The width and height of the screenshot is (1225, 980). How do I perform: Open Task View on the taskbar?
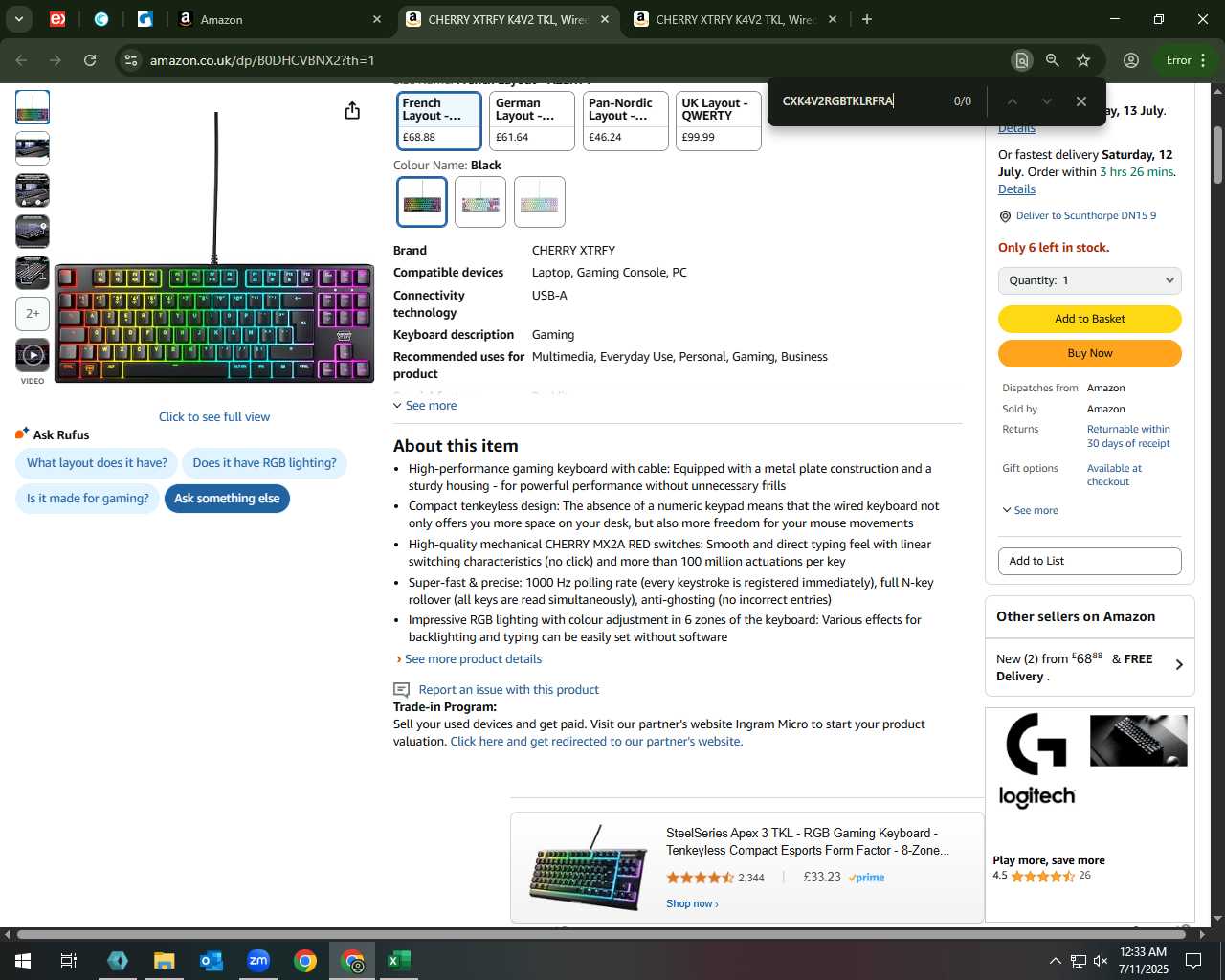69,960
